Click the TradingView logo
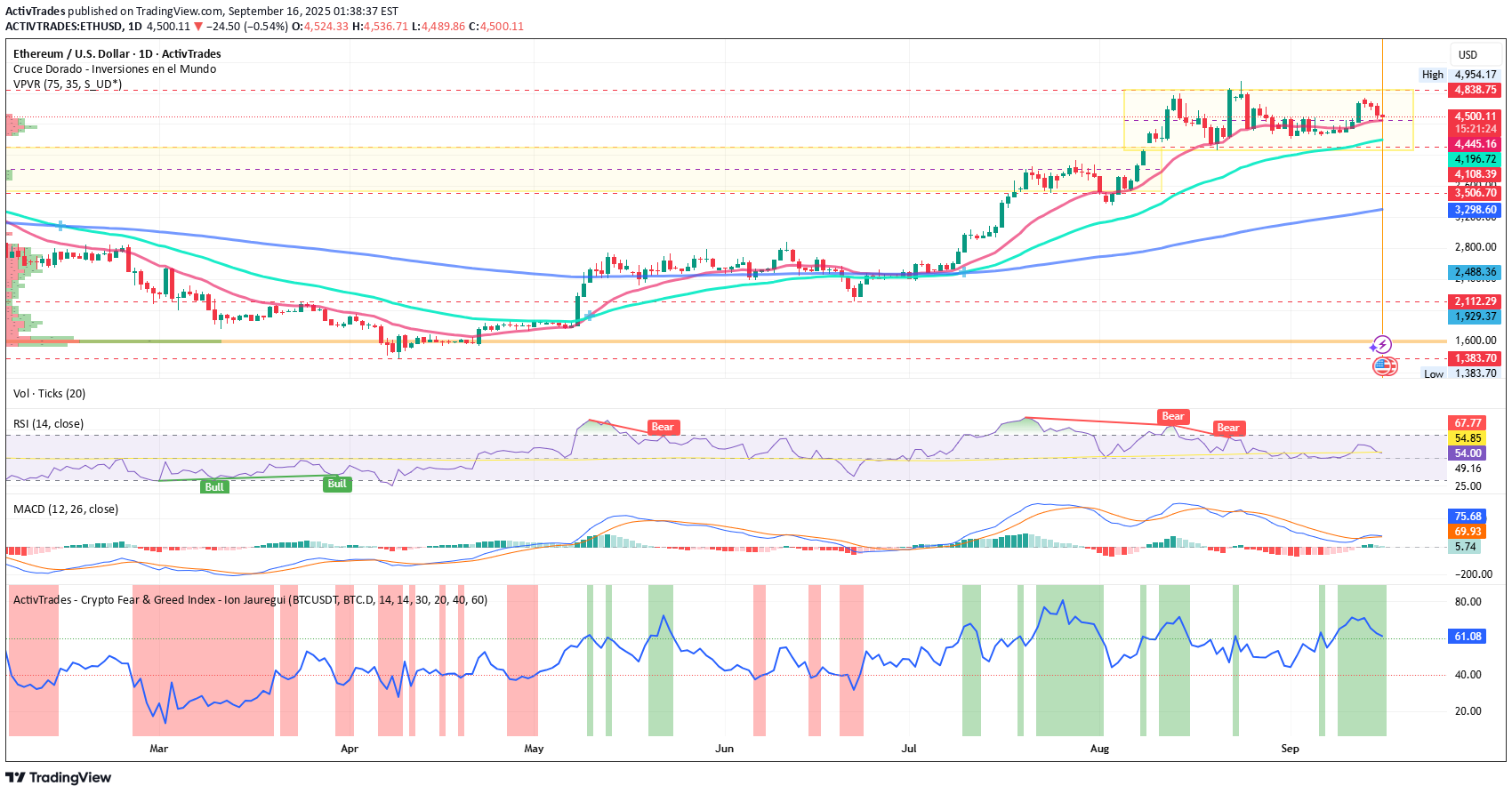This screenshot has height=794, width=1512. [59, 777]
